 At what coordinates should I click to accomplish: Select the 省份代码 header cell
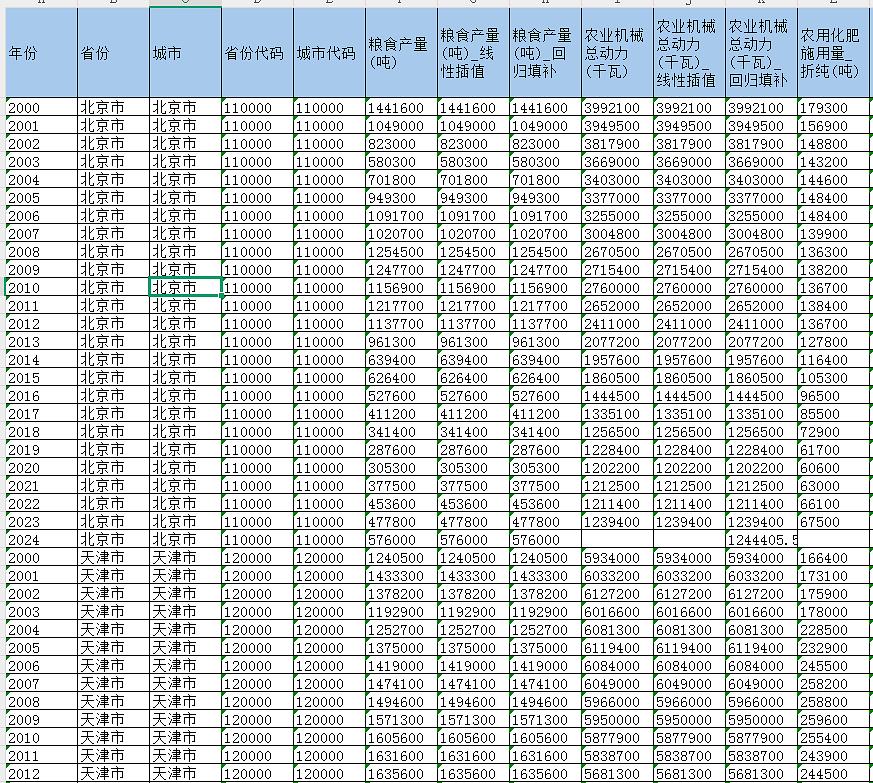point(257,53)
